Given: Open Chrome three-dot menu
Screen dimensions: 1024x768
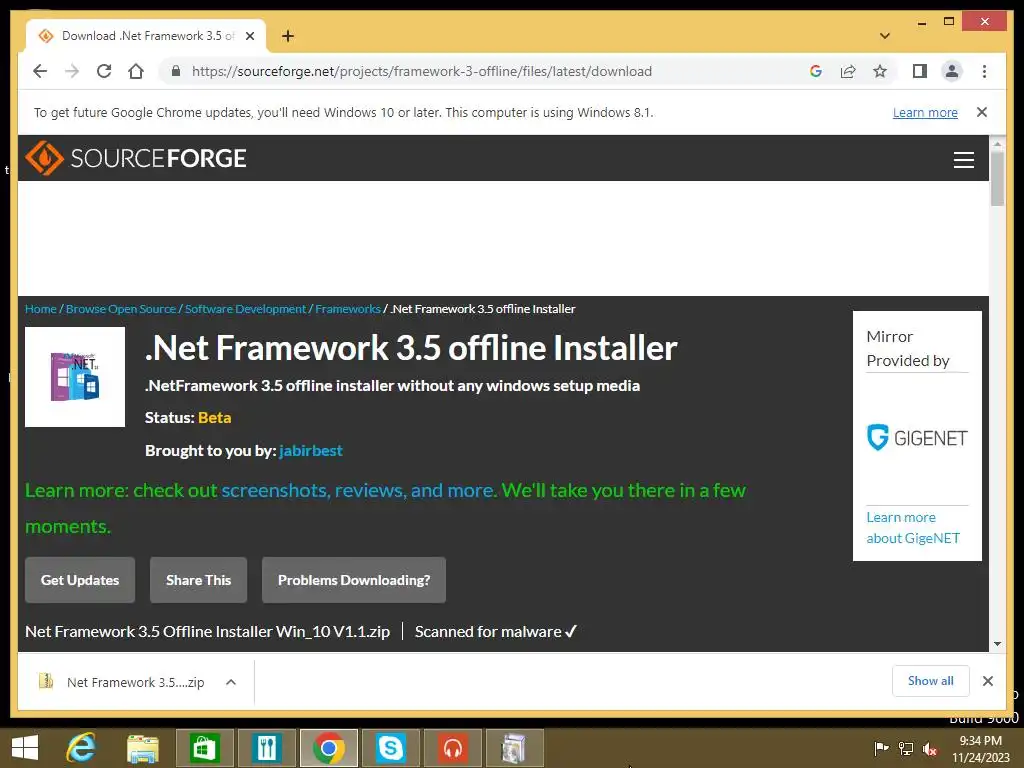Looking at the screenshot, I should [984, 71].
